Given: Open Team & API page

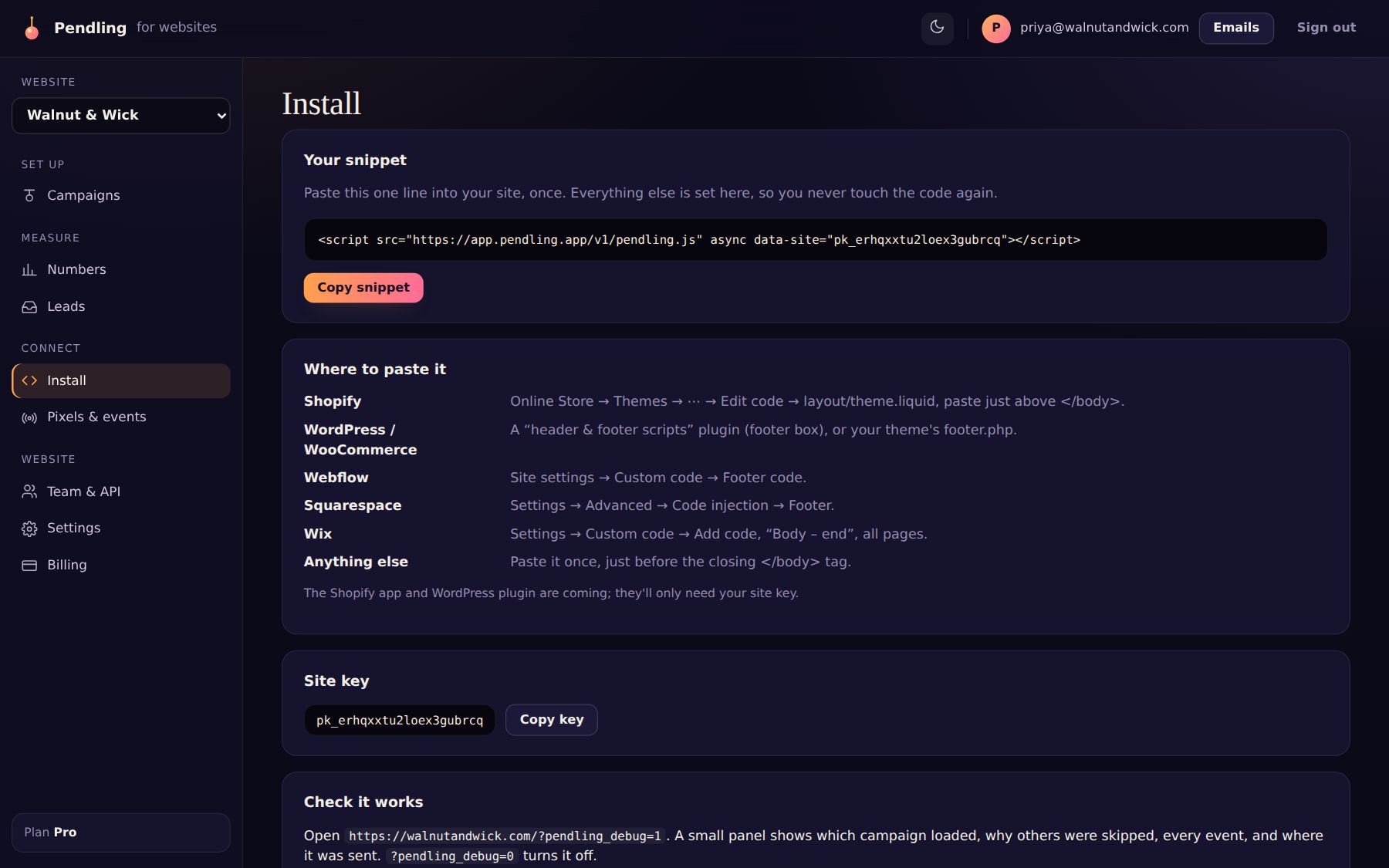Looking at the screenshot, I should tap(121, 491).
